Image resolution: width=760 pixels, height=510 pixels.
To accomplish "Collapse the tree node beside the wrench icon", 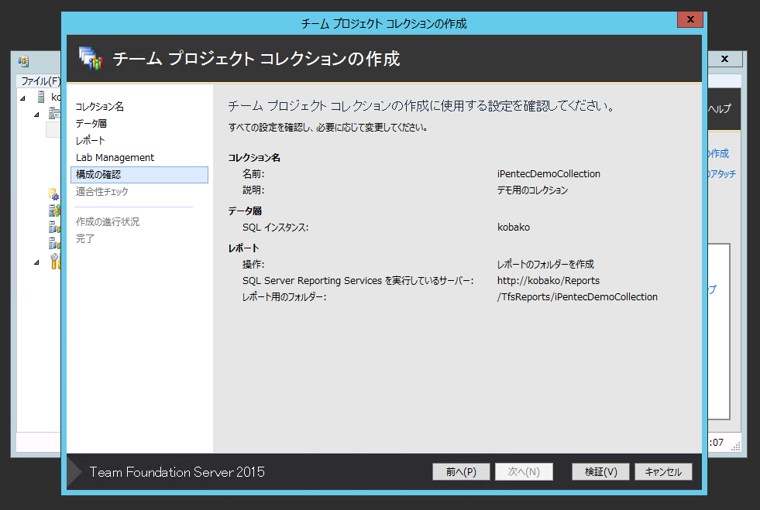I will [x=36, y=263].
